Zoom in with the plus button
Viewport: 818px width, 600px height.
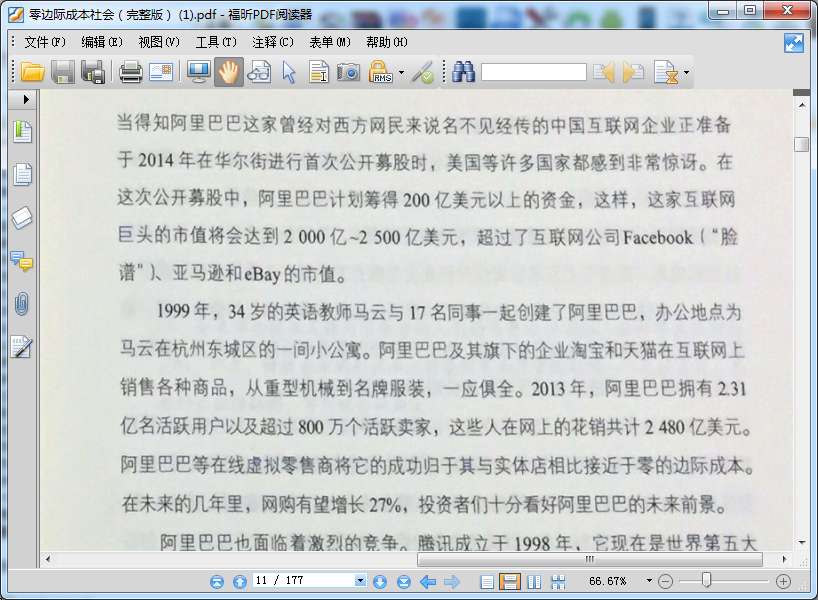[783, 581]
